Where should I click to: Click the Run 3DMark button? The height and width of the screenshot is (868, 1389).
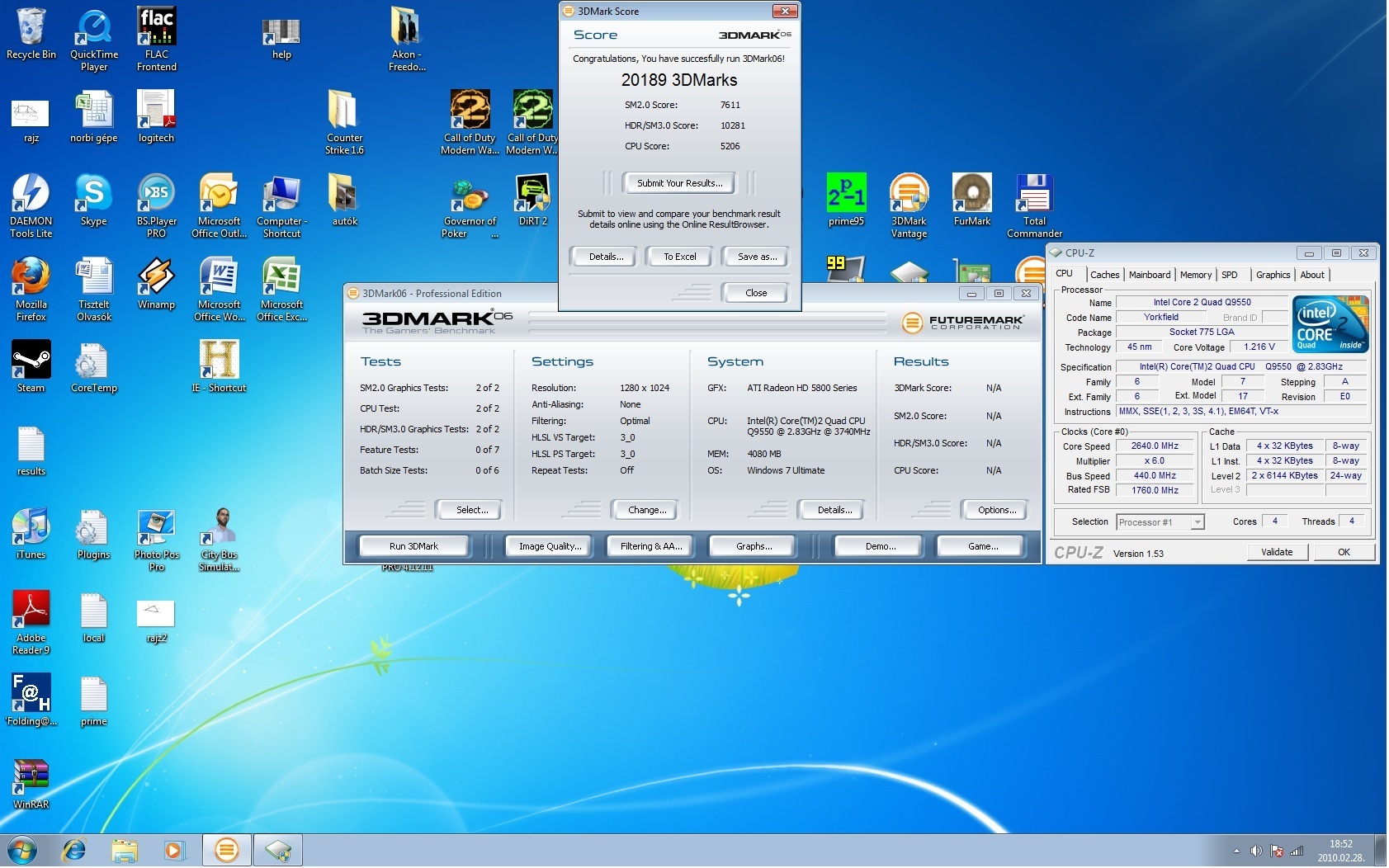coord(413,546)
